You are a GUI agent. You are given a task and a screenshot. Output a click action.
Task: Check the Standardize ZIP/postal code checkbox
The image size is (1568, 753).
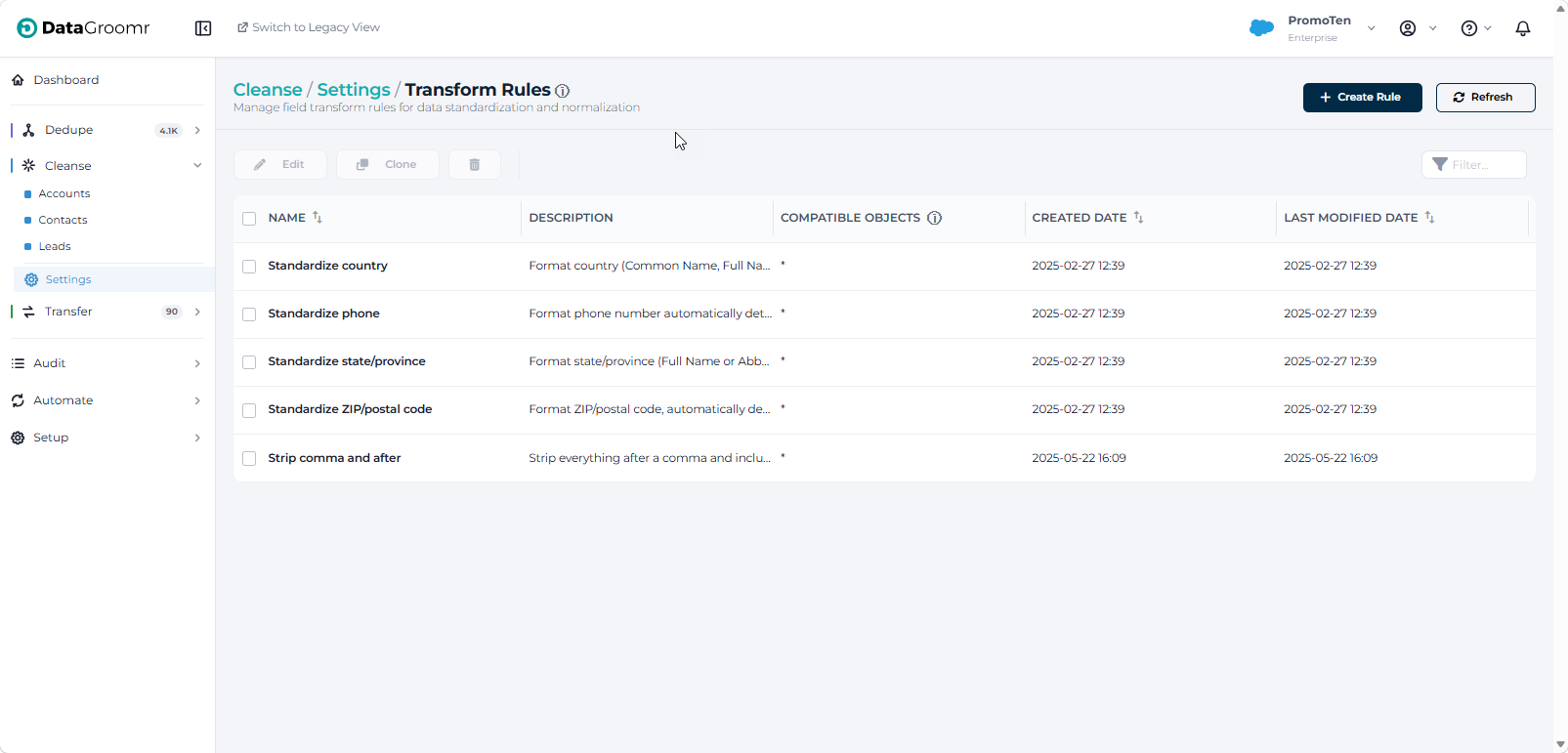pyautogui.click(x=249, y=410)
